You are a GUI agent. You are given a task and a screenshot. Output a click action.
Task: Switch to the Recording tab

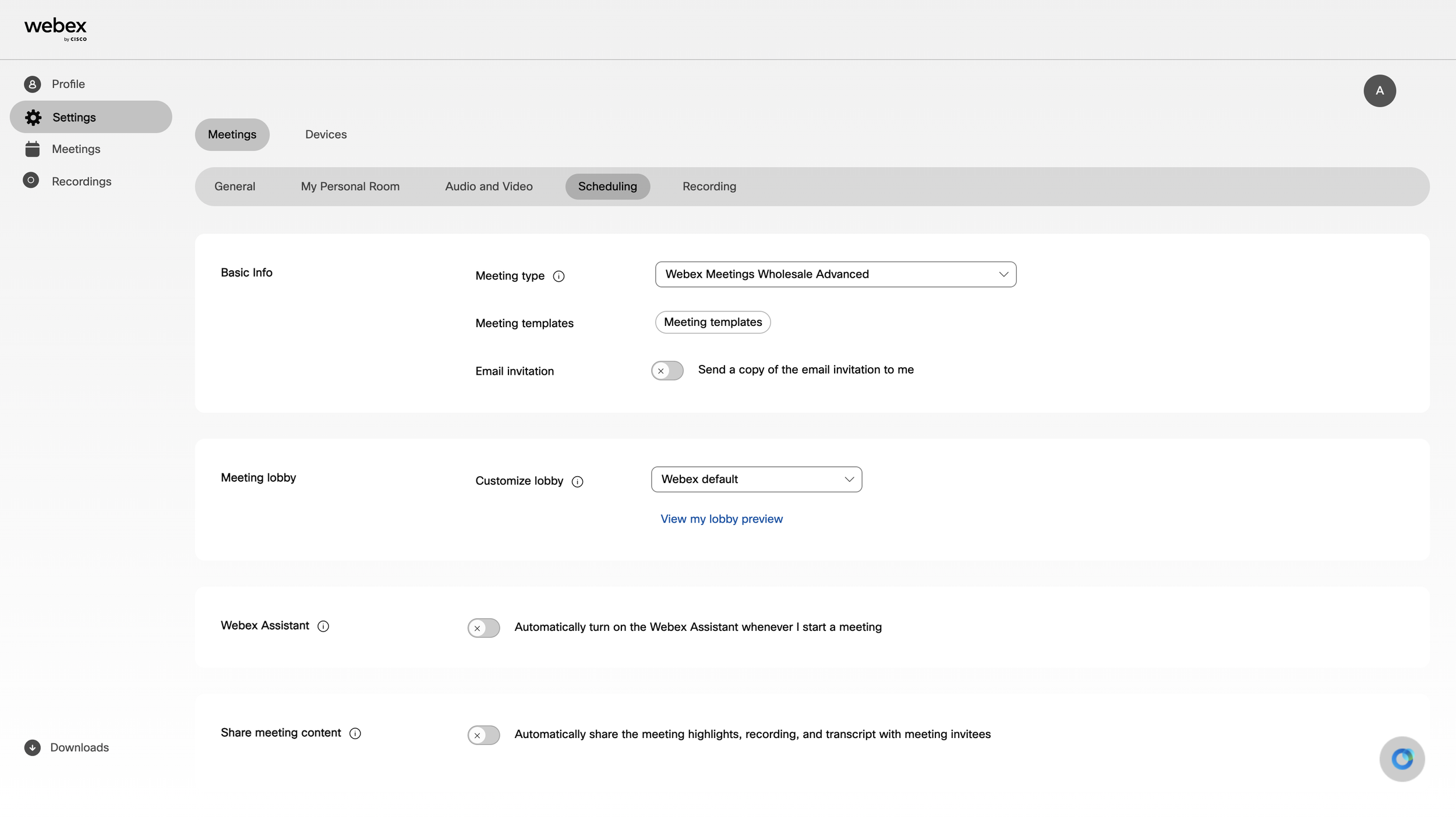(709, 186)
